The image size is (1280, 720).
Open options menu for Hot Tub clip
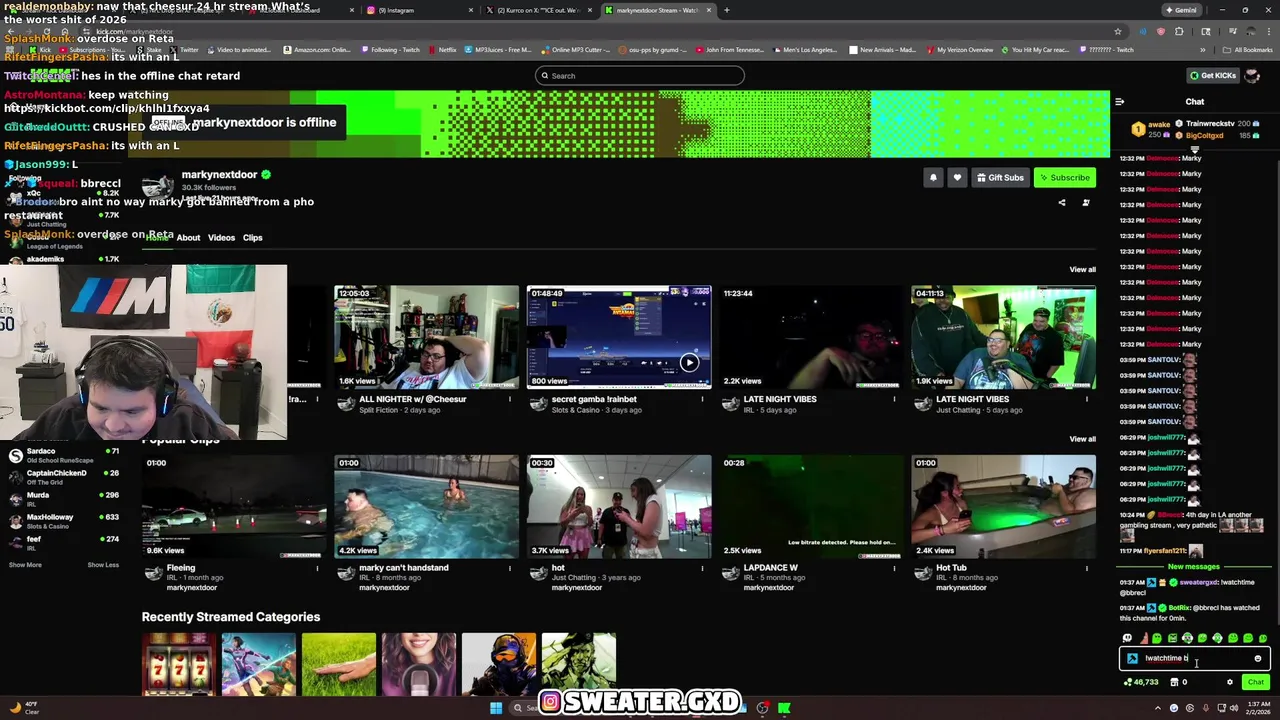[1087, 568]
